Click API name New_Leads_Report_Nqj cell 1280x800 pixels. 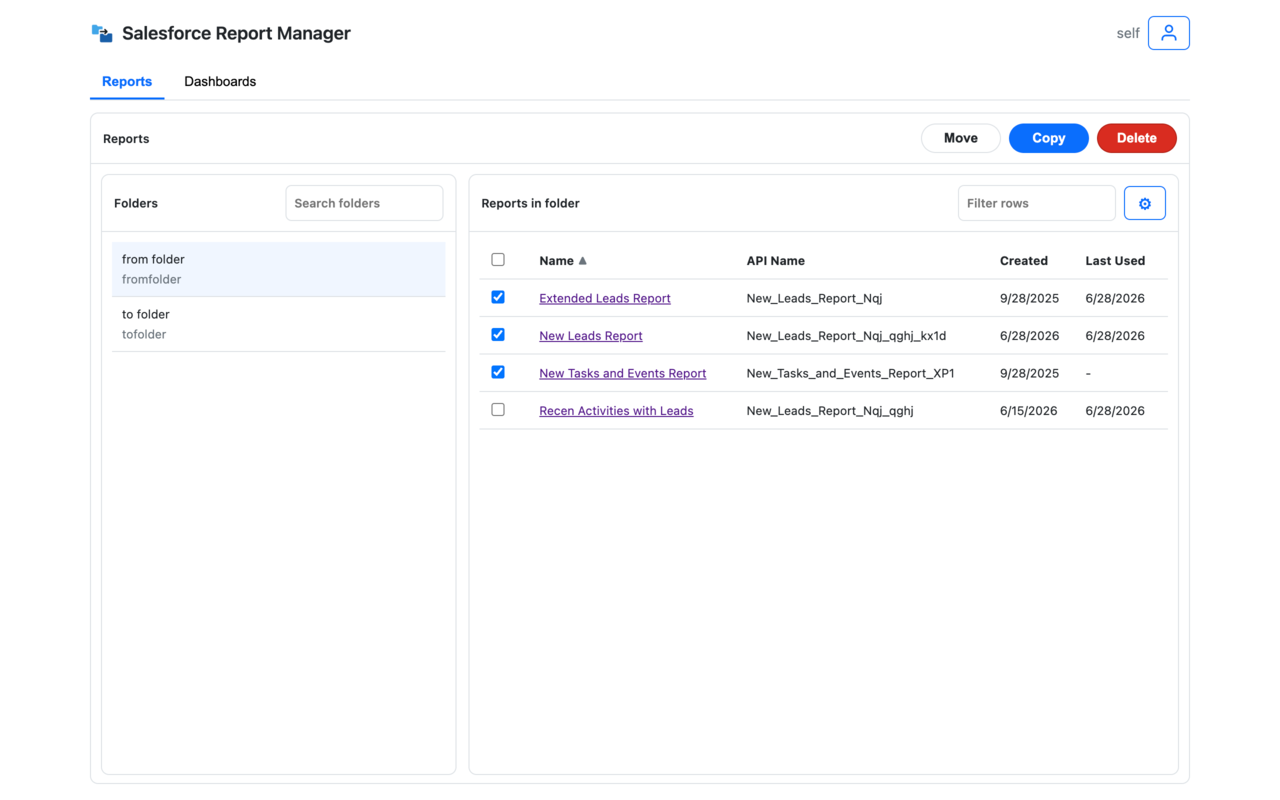[814, 298]
